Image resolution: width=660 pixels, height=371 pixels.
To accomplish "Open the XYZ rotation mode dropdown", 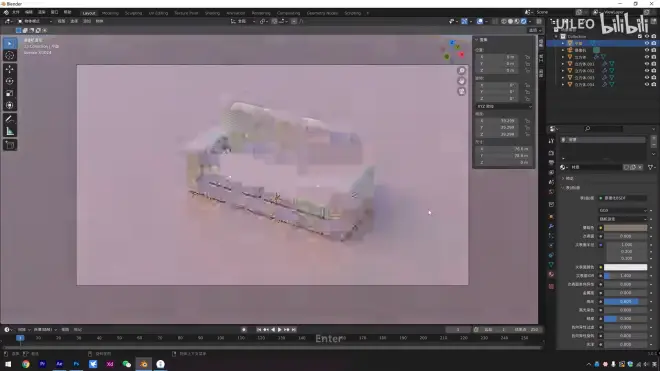I will (504, 107).
